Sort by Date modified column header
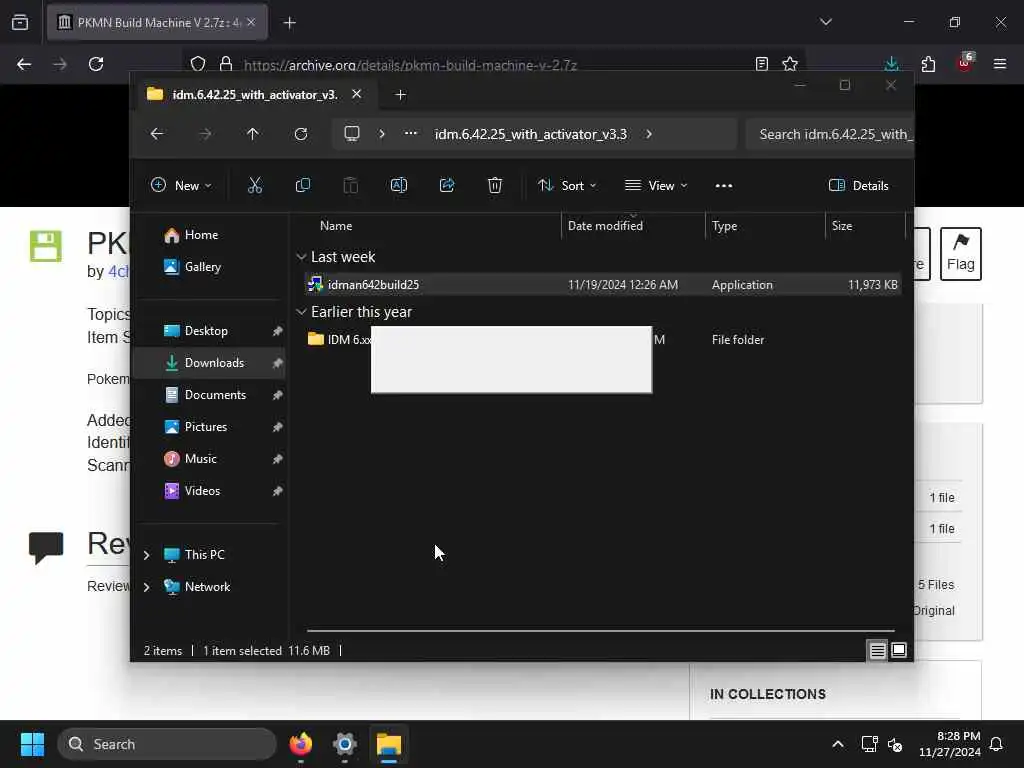The height and width of the screenshot is (768, 1024). click(x=633, y=226)
